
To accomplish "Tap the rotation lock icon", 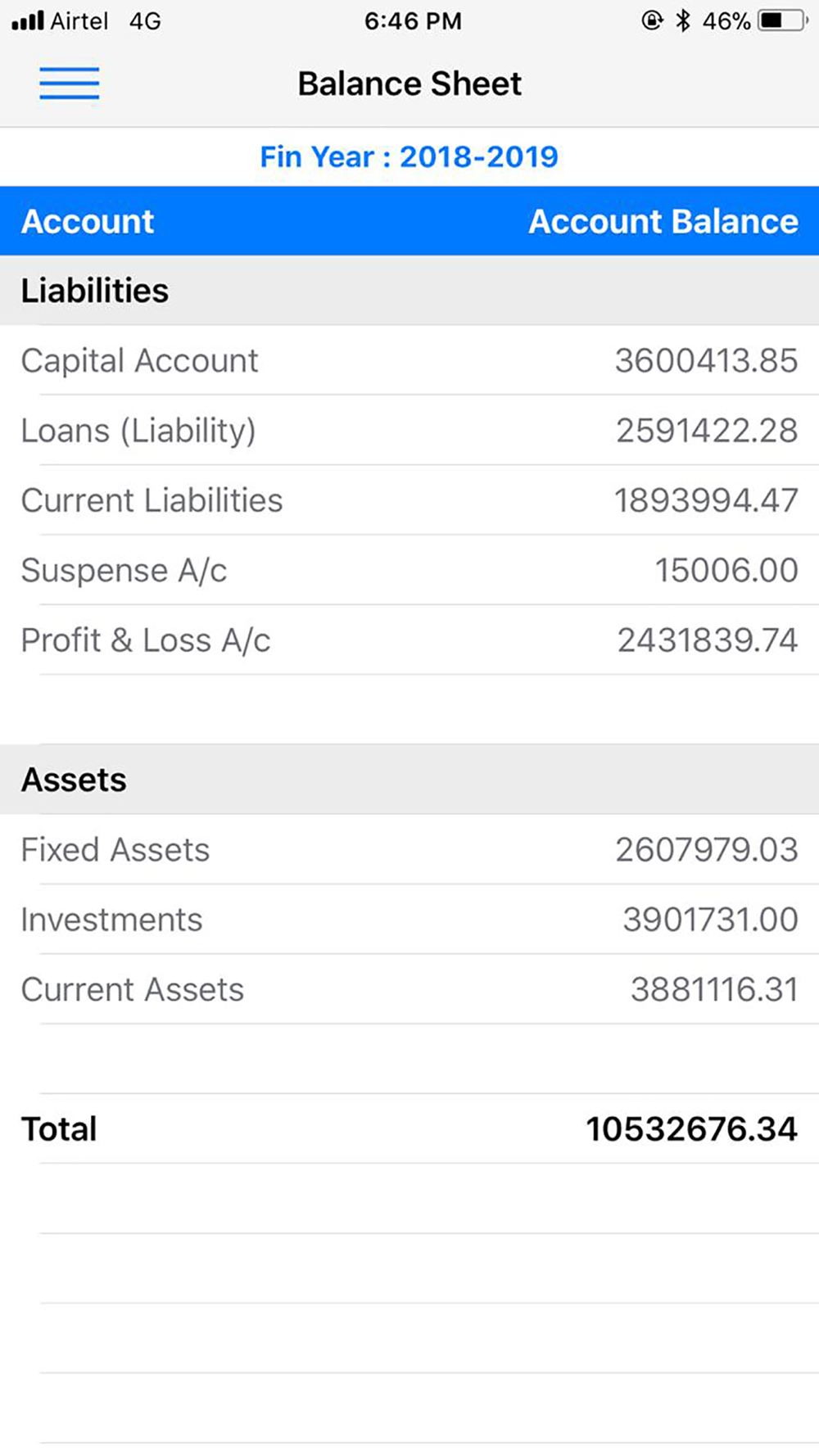I will coord(652,20).
